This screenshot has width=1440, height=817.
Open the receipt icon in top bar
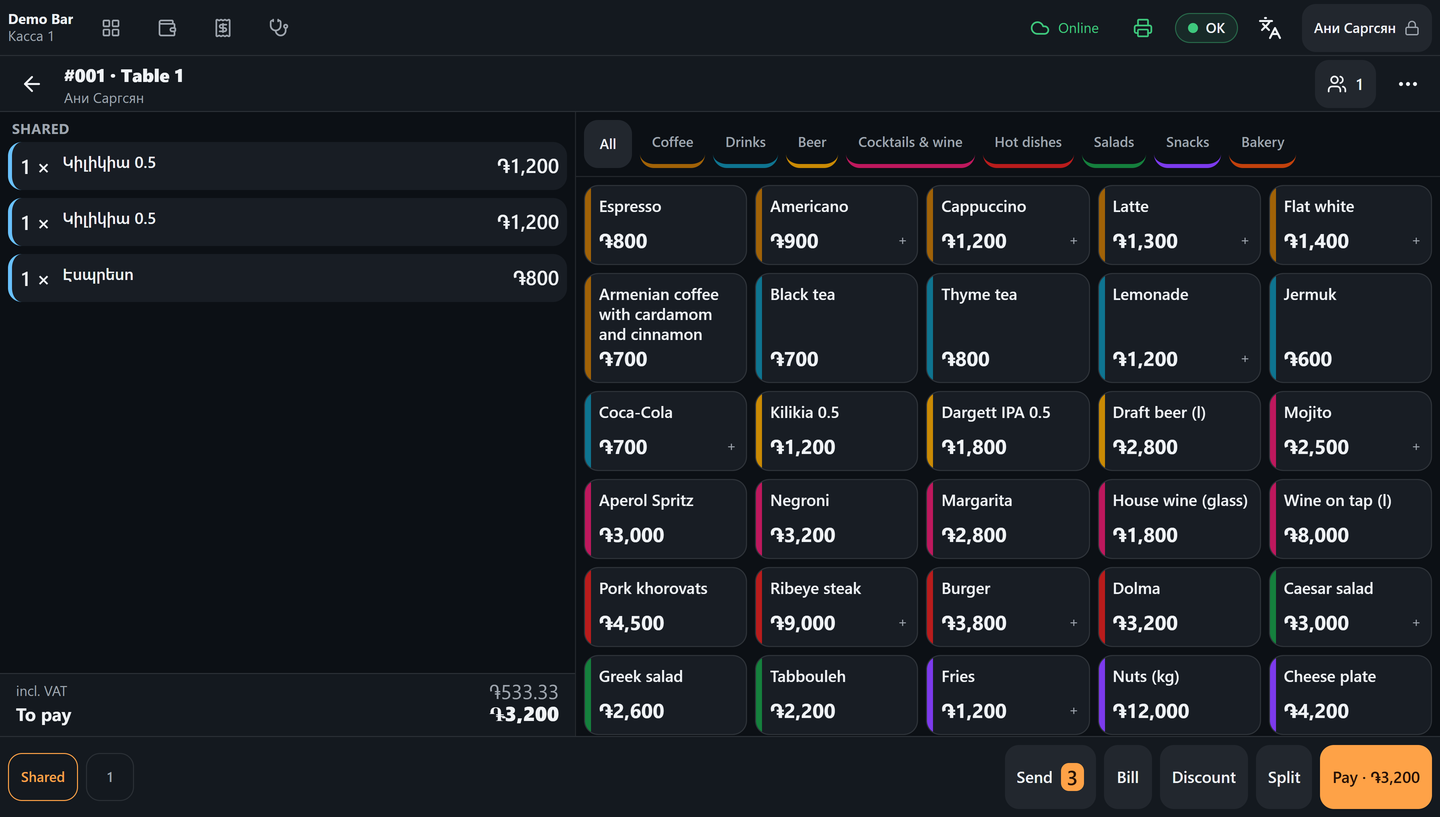click(x=223, y=28)
